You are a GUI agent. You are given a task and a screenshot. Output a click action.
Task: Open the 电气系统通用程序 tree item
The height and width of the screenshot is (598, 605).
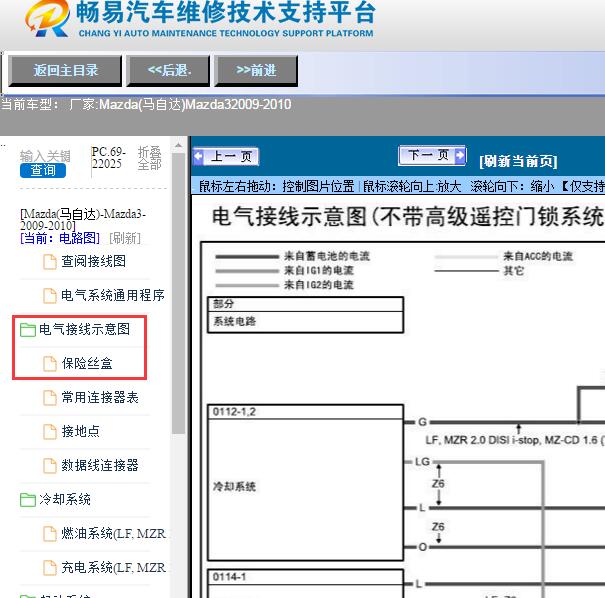pos(113,296)
